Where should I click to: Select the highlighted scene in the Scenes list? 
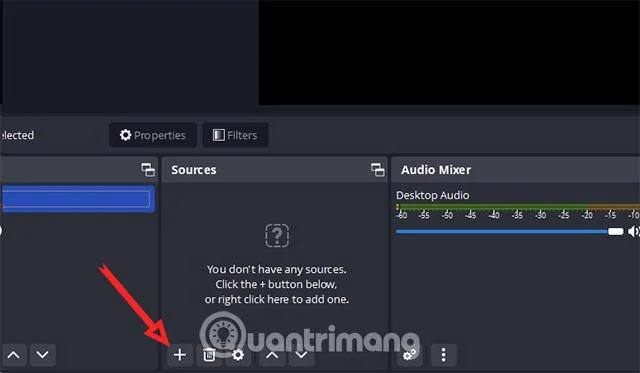[x=77, y=199]
